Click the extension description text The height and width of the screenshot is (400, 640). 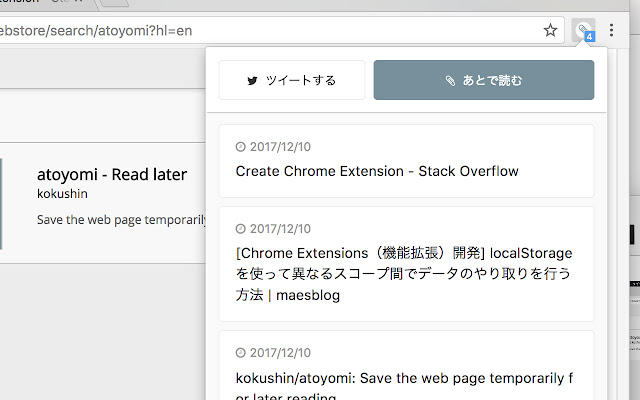(x=121, y=219)
